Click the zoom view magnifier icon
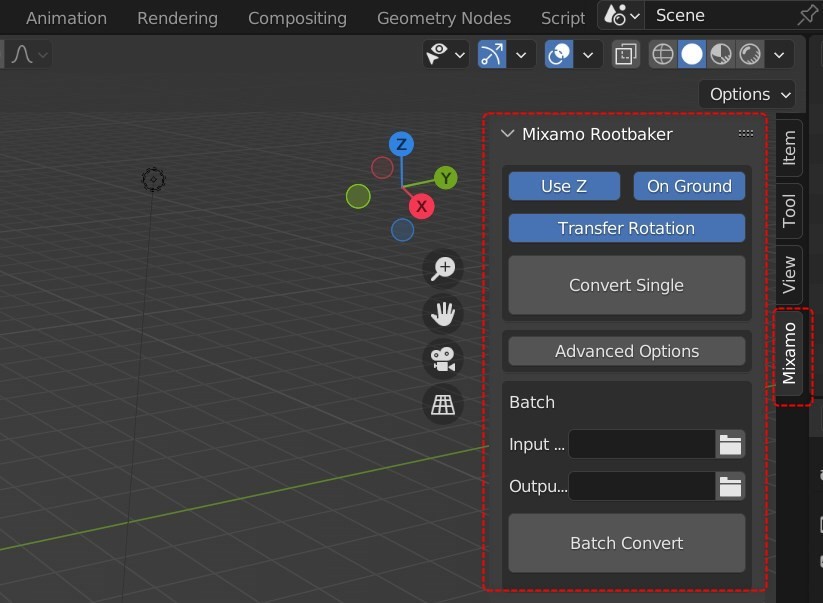Screen dimensions: 823x603 443,269
